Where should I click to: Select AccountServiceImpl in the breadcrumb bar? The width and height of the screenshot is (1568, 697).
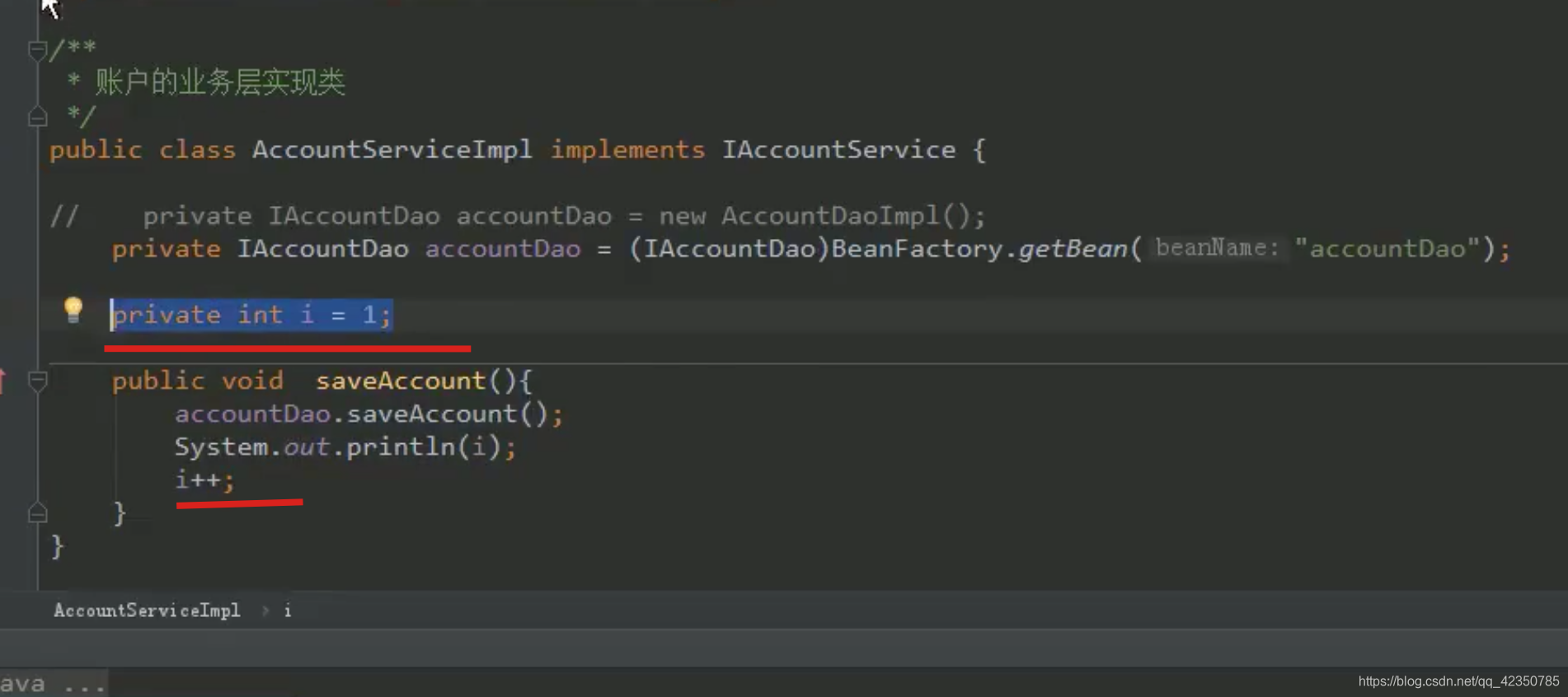147,610
